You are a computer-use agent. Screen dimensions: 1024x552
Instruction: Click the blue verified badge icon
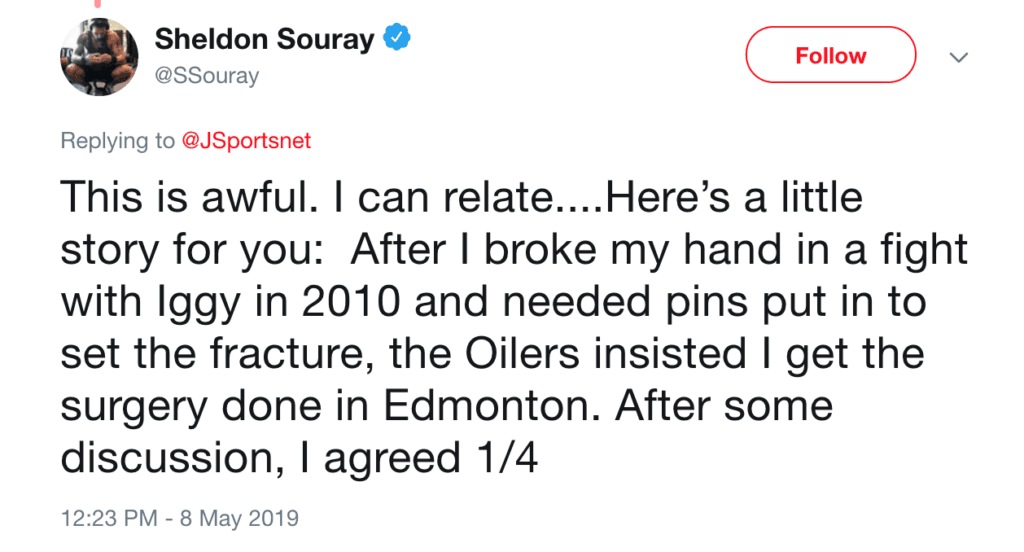point(398,39)
